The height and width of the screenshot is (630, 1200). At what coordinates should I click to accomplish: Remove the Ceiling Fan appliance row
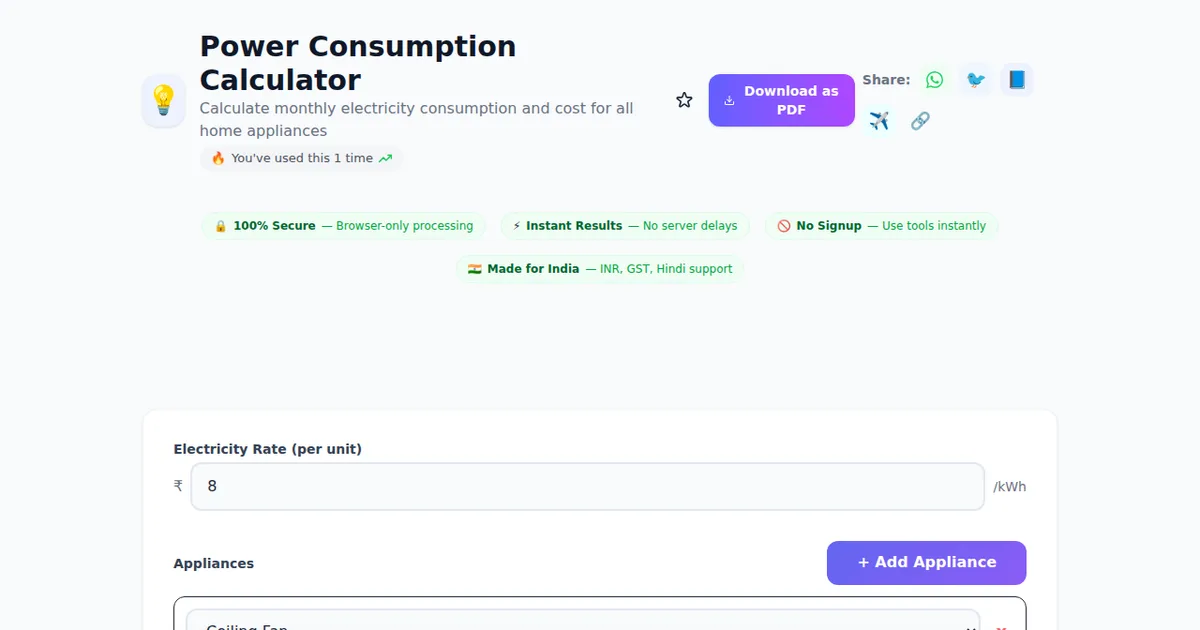(1001, 625)
